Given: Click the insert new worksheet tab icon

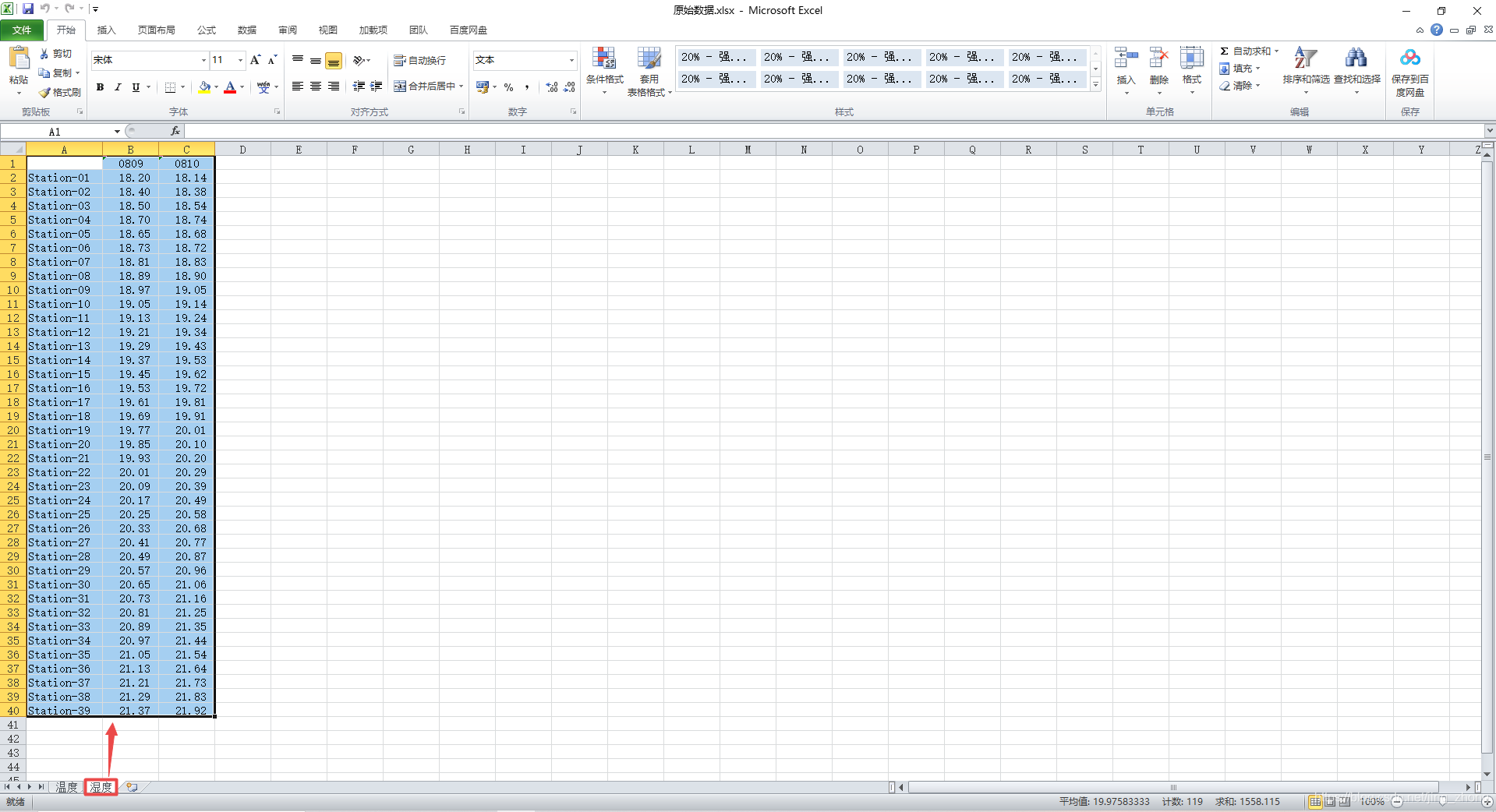Looking at the screenshot, I should tap(132, 787).
